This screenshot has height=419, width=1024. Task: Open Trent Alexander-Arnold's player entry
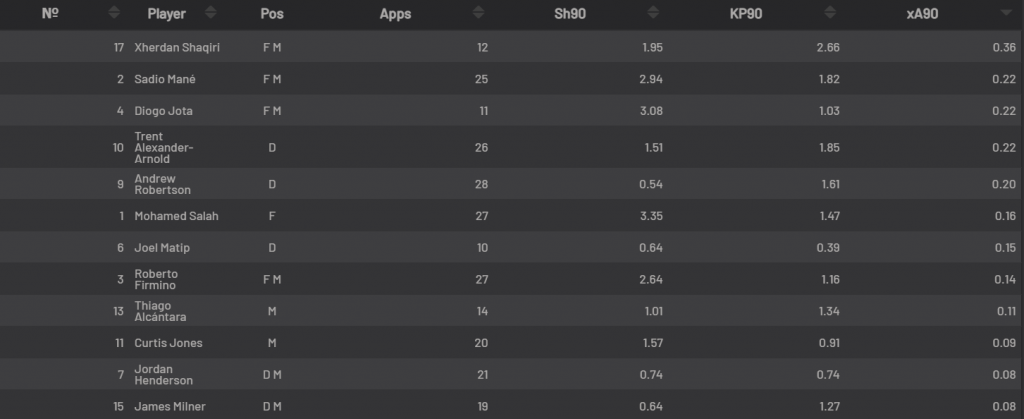(x=164, y=147)
